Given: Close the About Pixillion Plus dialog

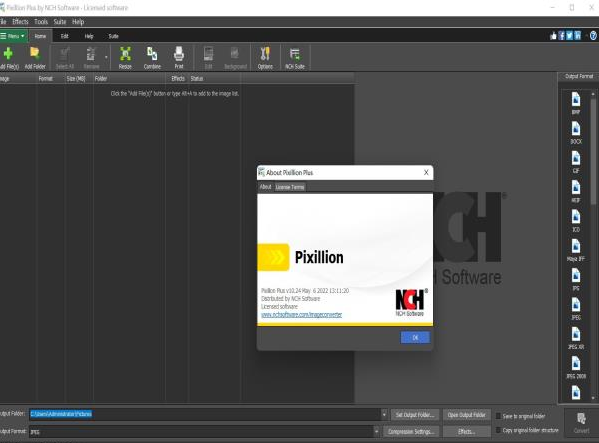Looking at the screenshot, I should coord(426,173).
